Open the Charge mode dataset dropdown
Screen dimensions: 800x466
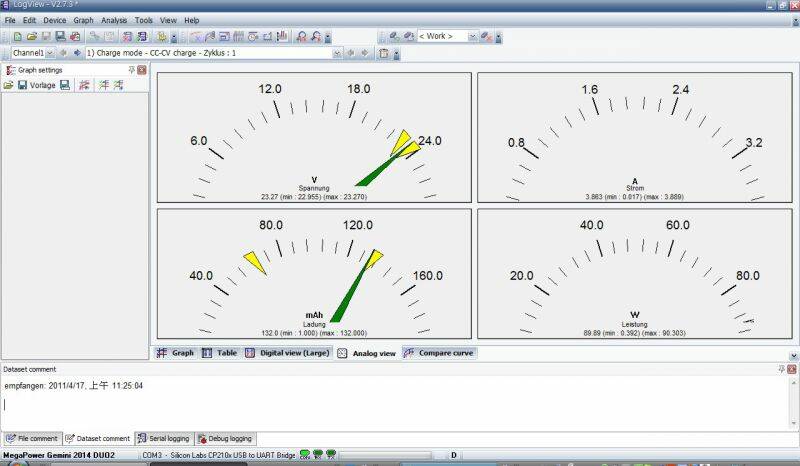(x=337, y=53)
